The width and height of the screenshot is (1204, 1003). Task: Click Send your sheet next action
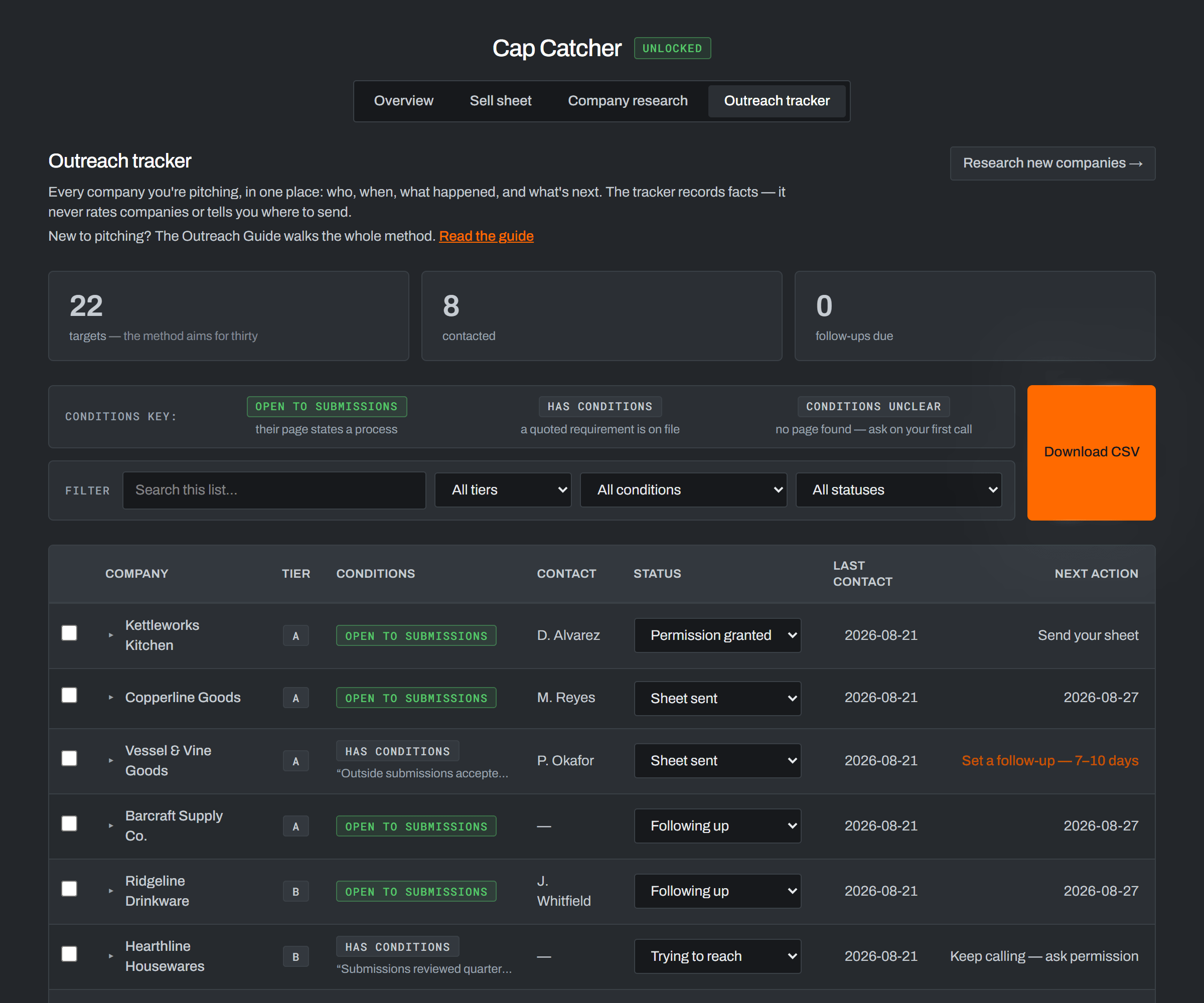tap(1088, 635)
